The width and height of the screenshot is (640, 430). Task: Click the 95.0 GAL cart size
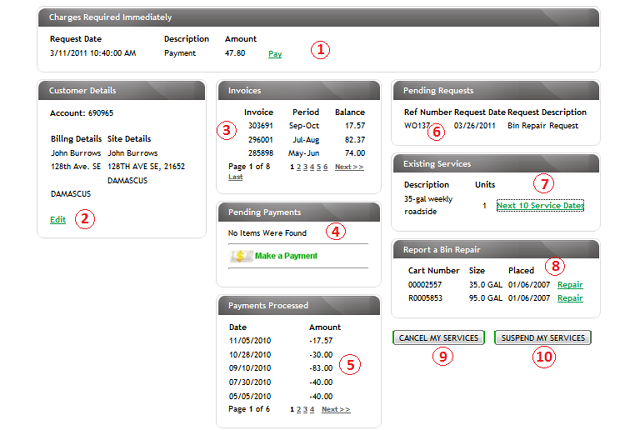tap(485, 298)
